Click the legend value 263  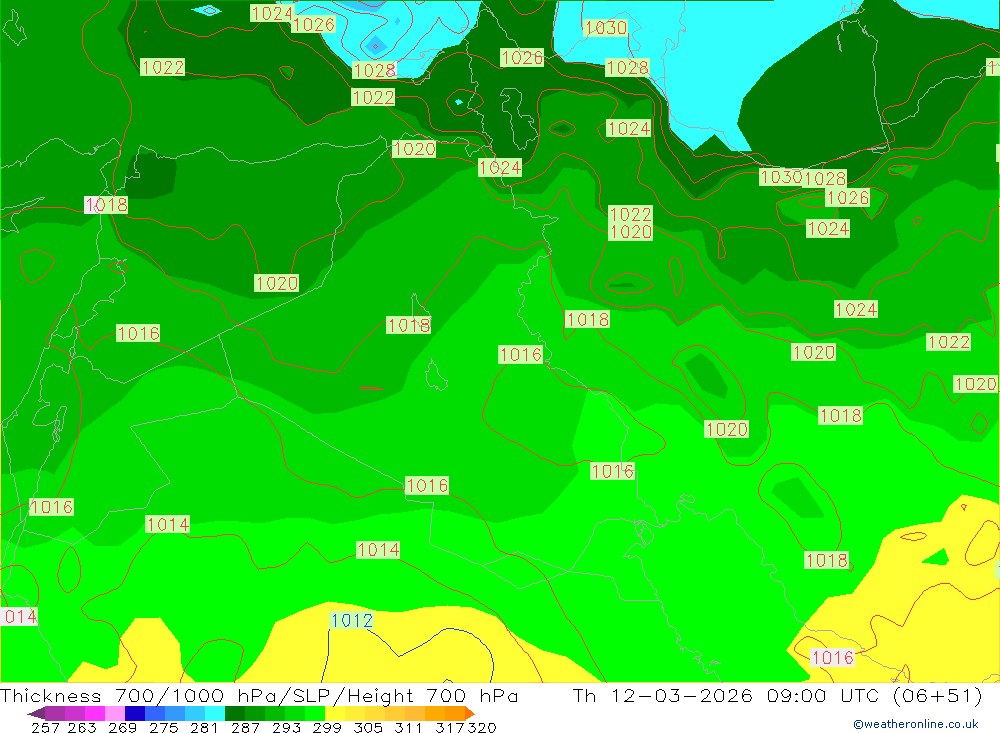coord(82,727)
